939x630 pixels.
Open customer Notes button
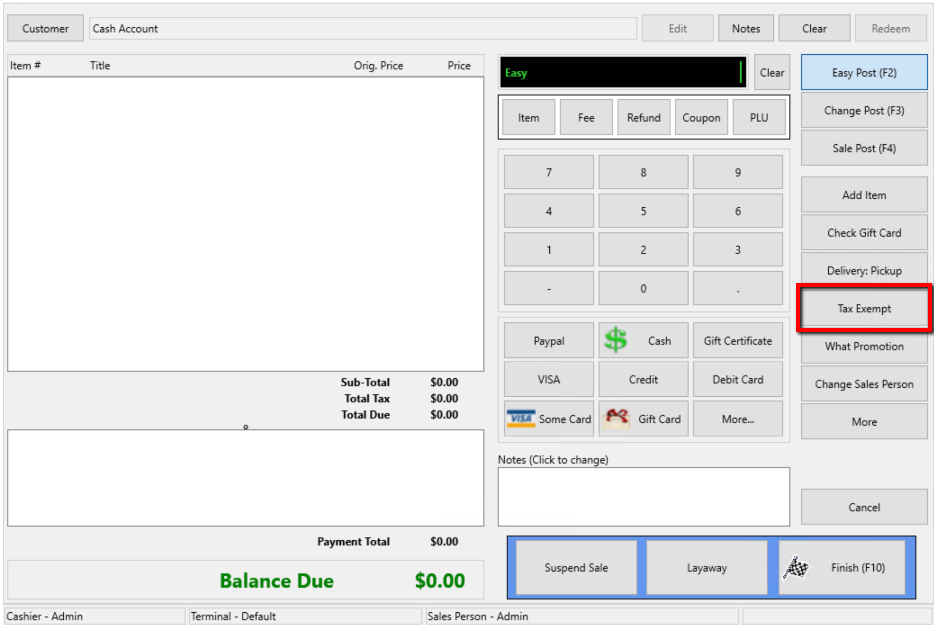click(x=746, y=29)
